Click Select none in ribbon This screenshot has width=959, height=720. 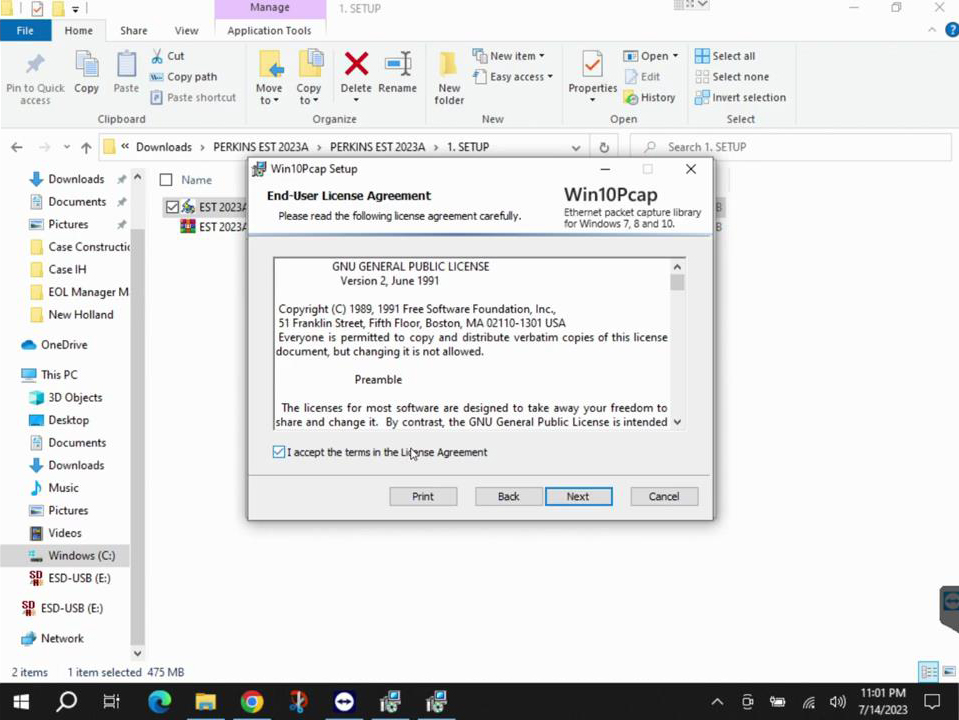pyautogui.click(x=733, y=77)
